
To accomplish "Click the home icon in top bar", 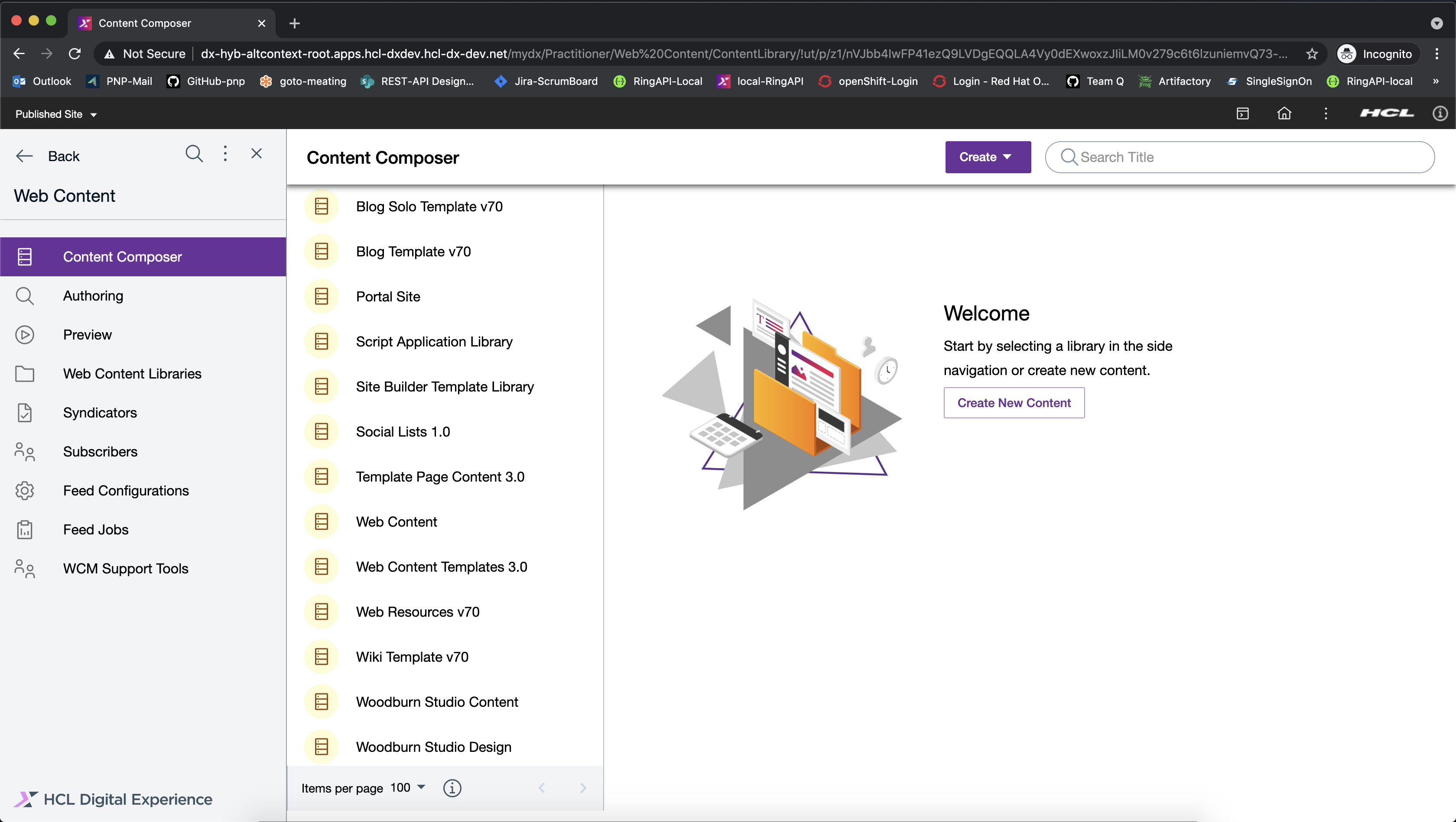I will click(x=1284, y=113).
